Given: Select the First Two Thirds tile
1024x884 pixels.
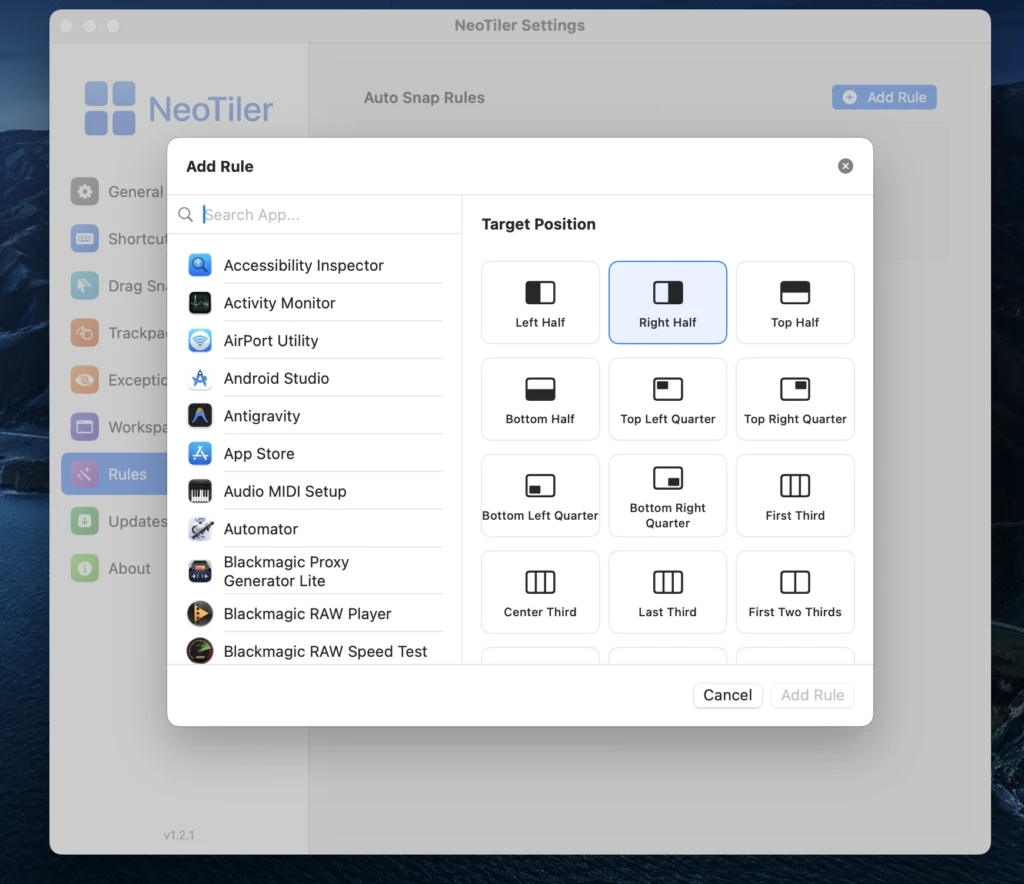Looking at the screenshot, I should (x=795, y=592).
